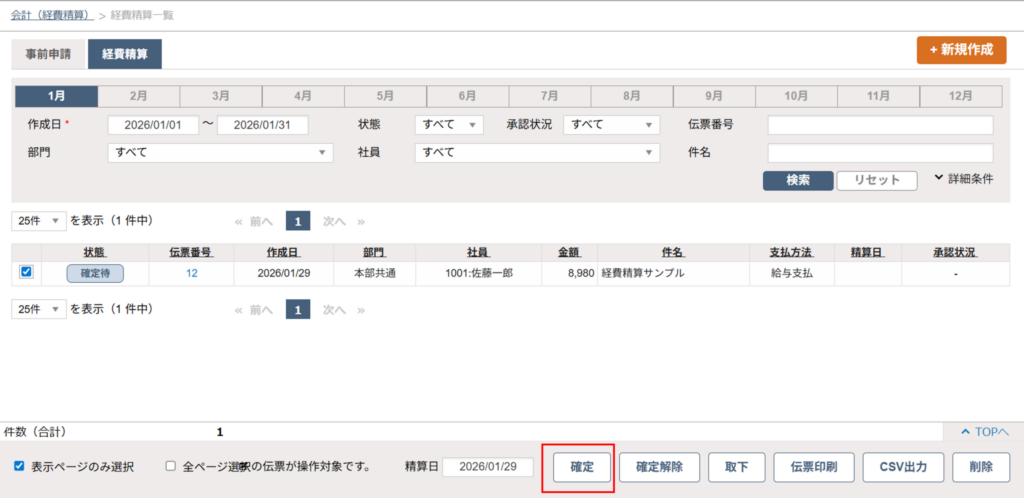1024x498 pixels.
Task: Click the 会計（経費精算） breadcrumb link
Action: [x=52, y=15]
